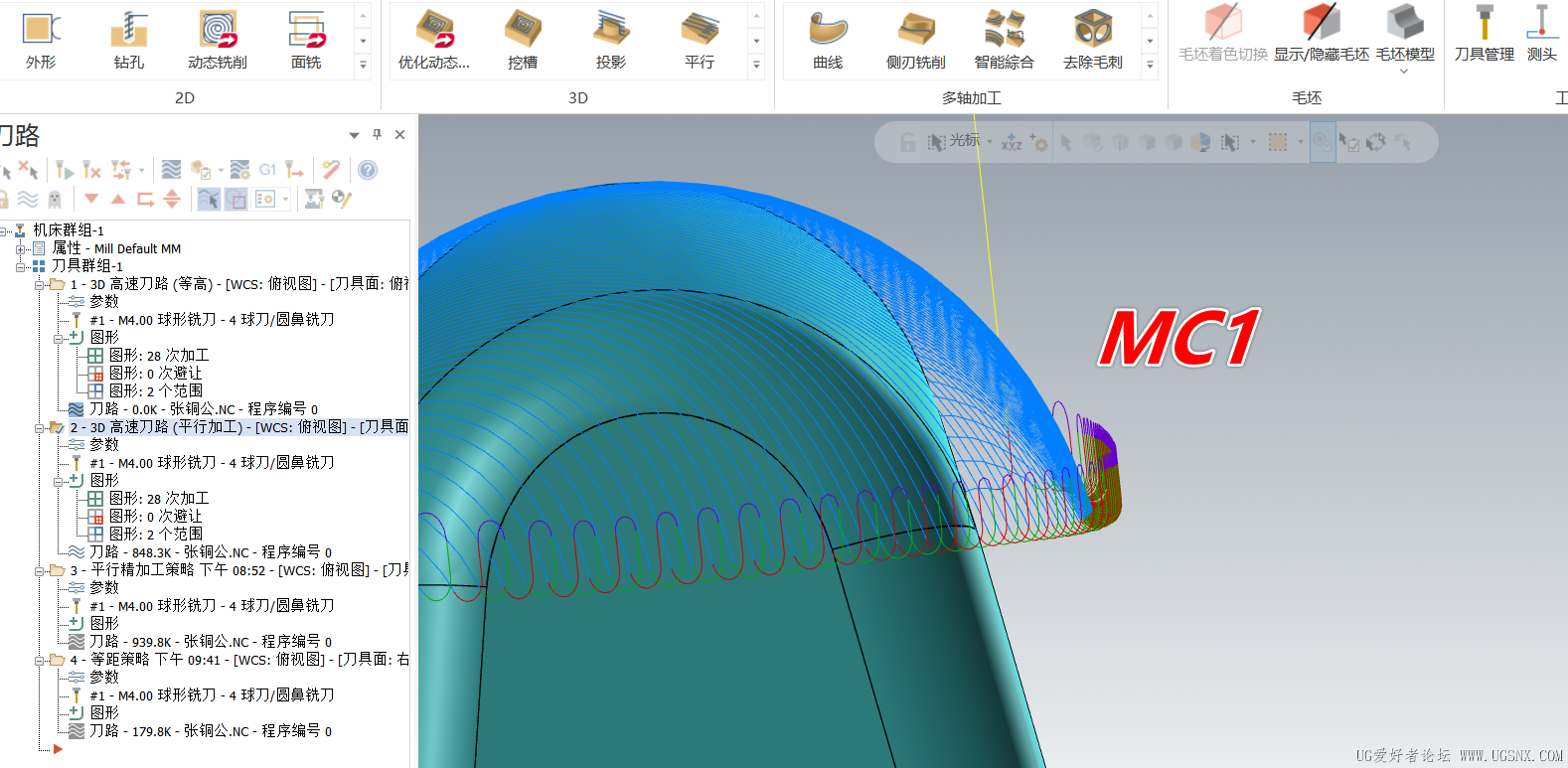The image size is (1568, 768).
Task: Toggle the lock selected operations padlock icon
Action: point(4,199)
